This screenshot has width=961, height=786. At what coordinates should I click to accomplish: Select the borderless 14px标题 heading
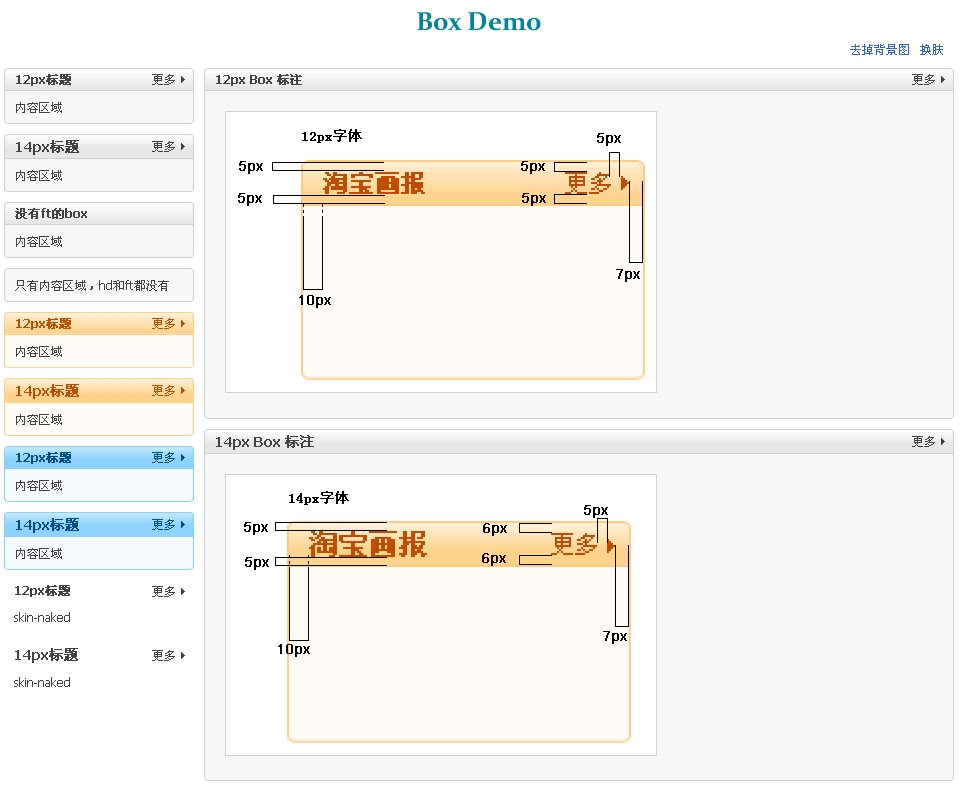pos(46,655)
